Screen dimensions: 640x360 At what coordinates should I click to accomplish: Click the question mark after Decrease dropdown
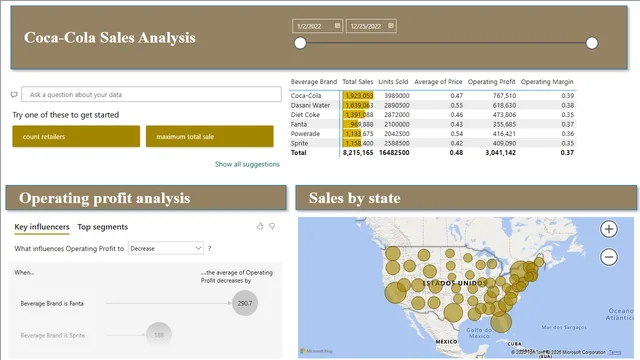point(210,248)
